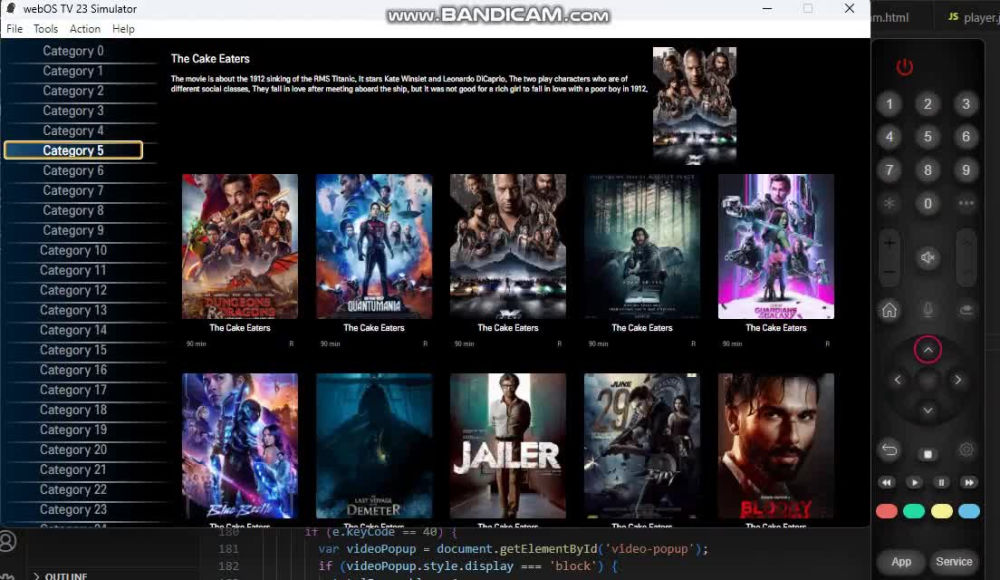The image size is (1000, 580).
Task: Click the input source icon on remote
Action: [966, 311]
